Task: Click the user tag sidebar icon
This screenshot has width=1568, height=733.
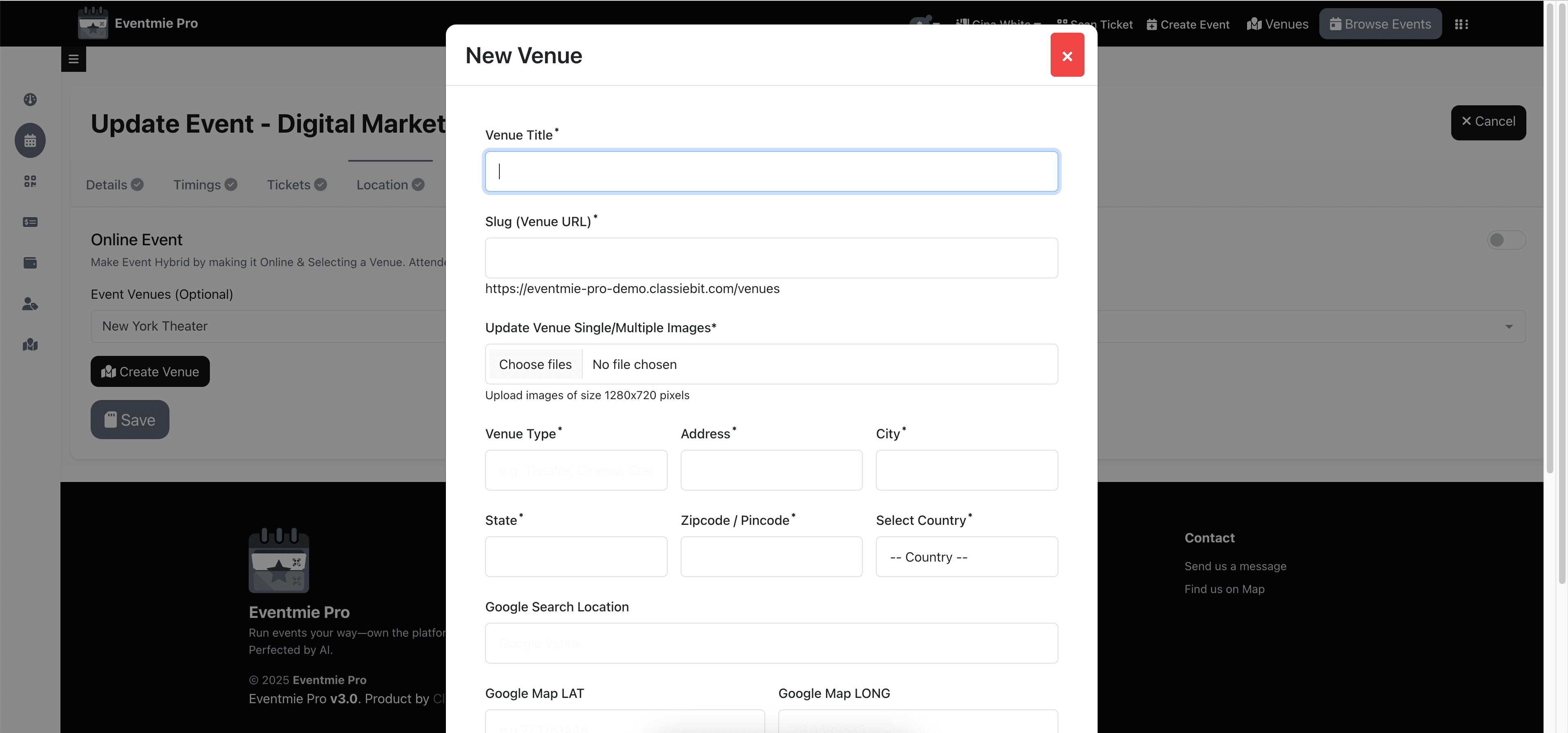Action: (x=30, y=304)
